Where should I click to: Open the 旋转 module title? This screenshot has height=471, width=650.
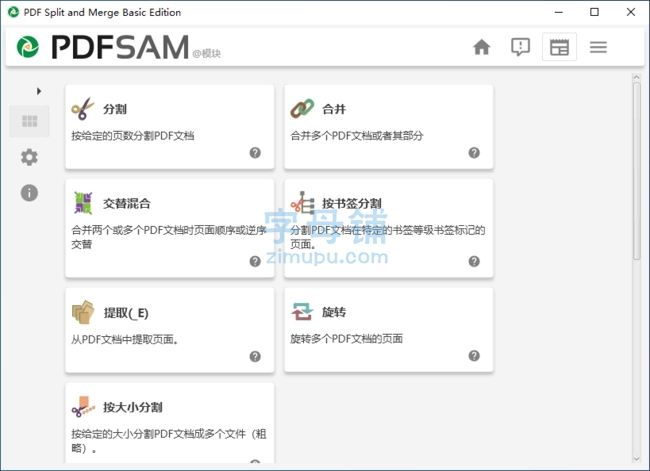coord(334,312)
